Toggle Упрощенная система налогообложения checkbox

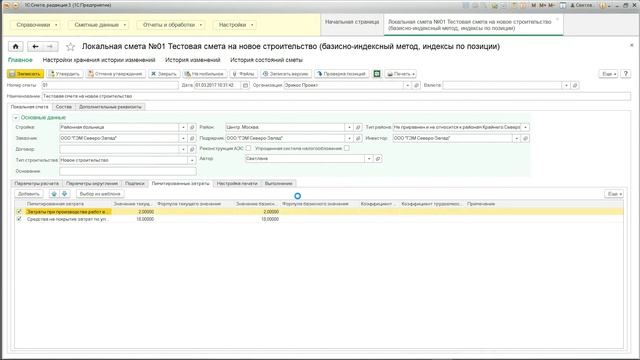pos(347,148)
